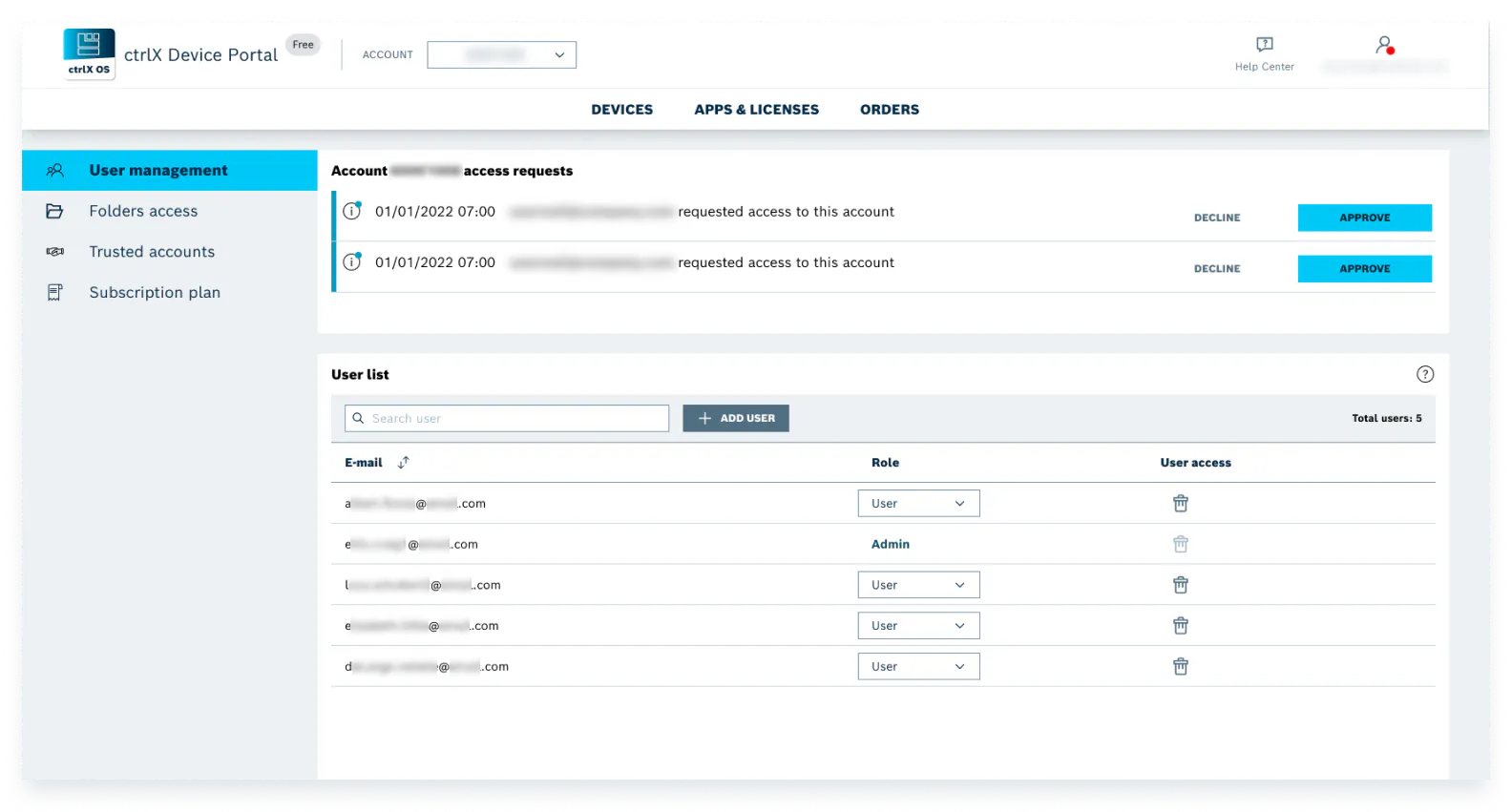Viewport: 1512px width, 812px height.
Task: Click first request's 01/01/2022 07:00 timestamp
Action: click(435, 212)
